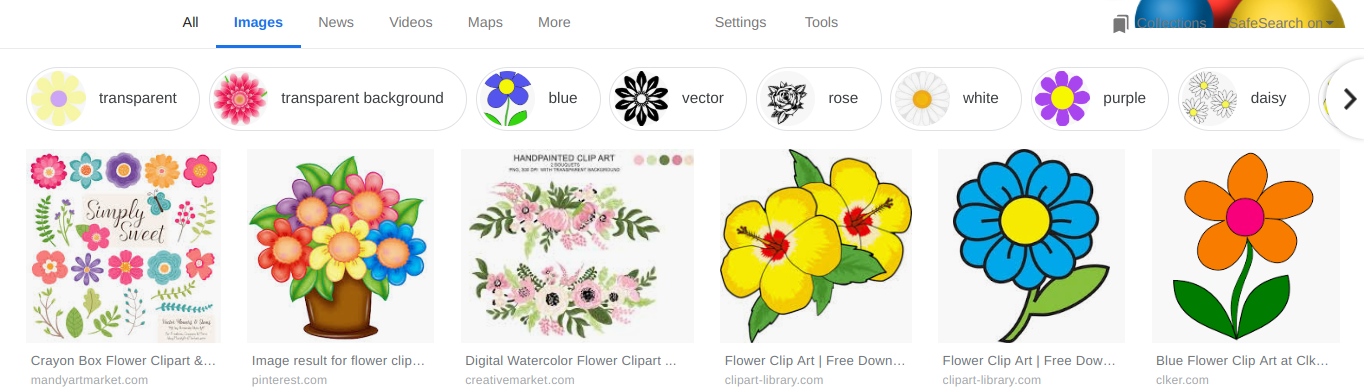This screenshot has height=388, width=1364.
Task: Show more filter chips with right arrow
Action: [1349, 99]
